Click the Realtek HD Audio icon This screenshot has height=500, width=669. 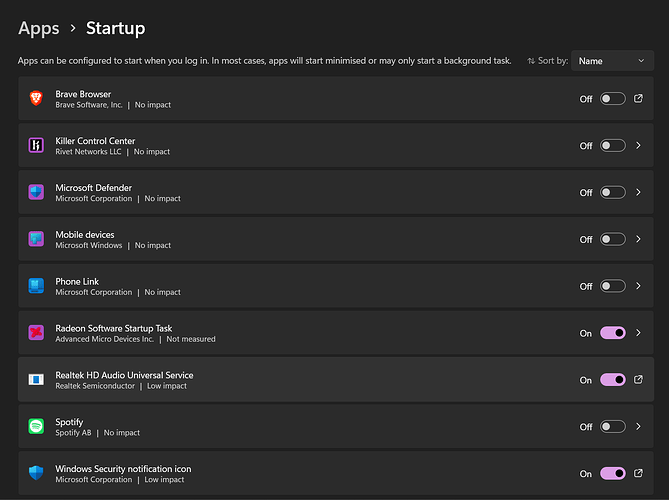click(x=36, y=380)
